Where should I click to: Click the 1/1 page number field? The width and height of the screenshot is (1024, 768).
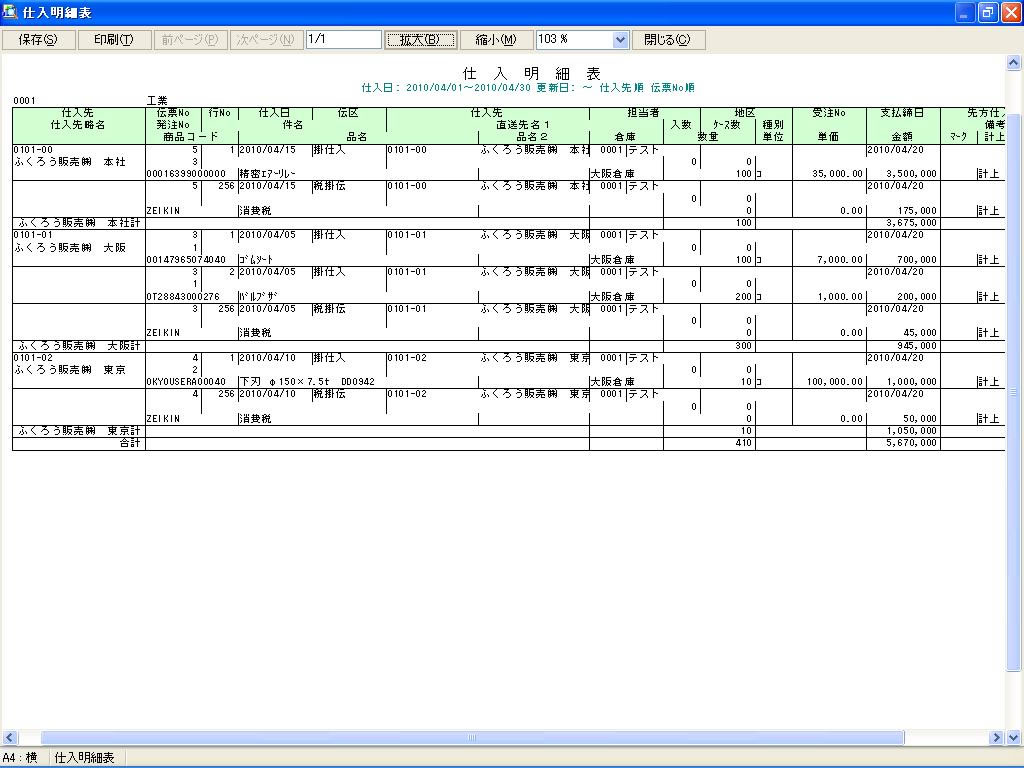click(344, 39)
